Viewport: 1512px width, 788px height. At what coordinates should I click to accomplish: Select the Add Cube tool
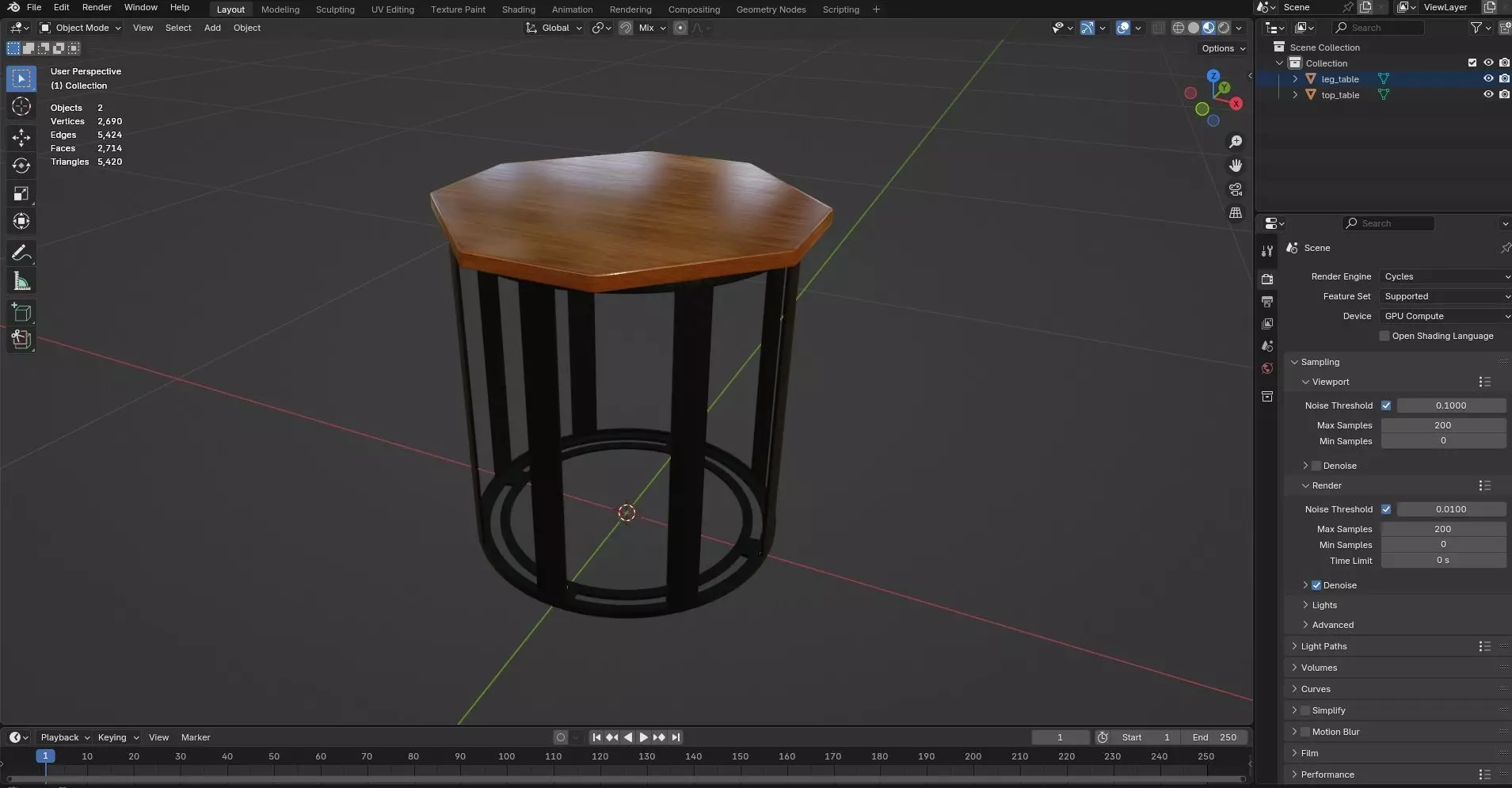(21, 312)
